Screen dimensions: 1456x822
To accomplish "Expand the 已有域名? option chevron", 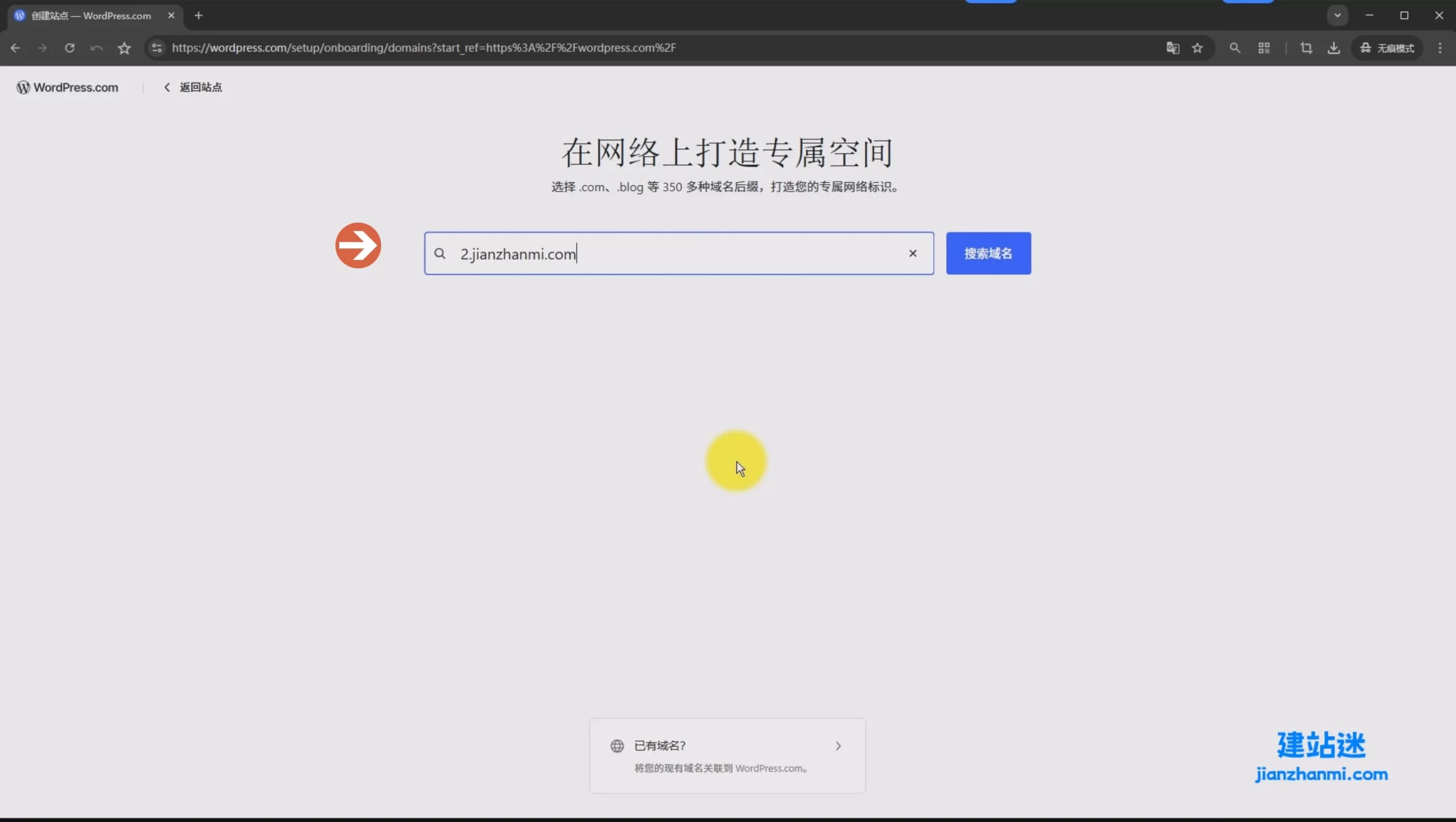I will tap(838, 746).
